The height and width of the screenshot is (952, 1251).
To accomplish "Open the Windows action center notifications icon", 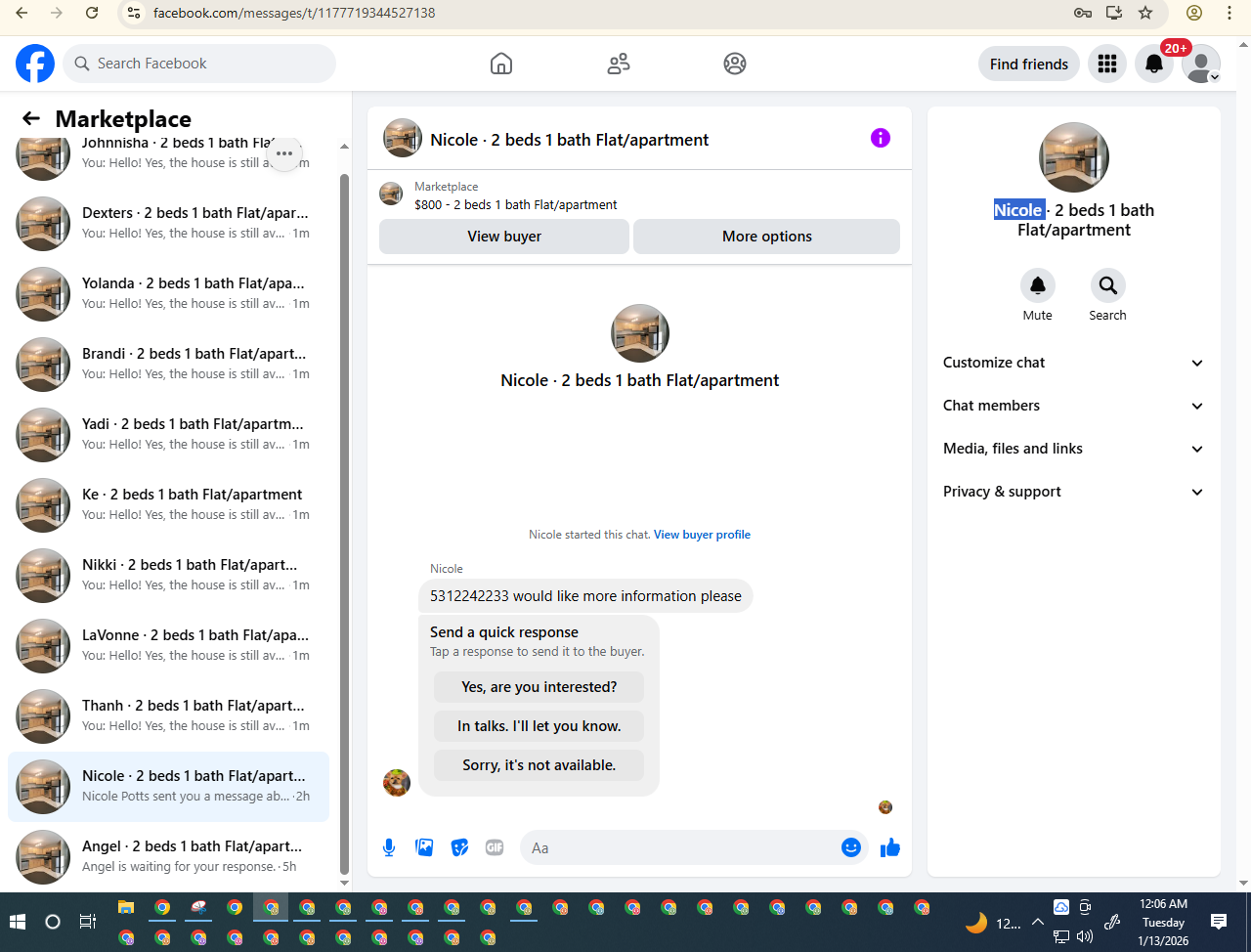I will tap(1219, 922).
